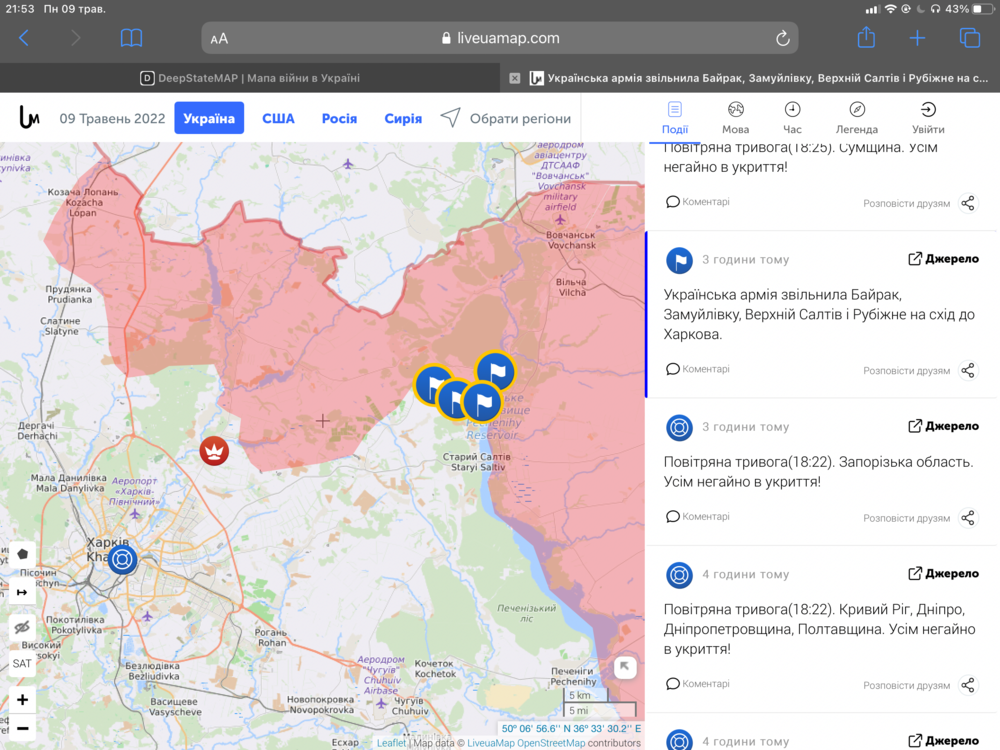Switch map to SAT satellite view
The width and height of the screenshot is (1000, 750).
pyautogui.click(x=22, y=663)
